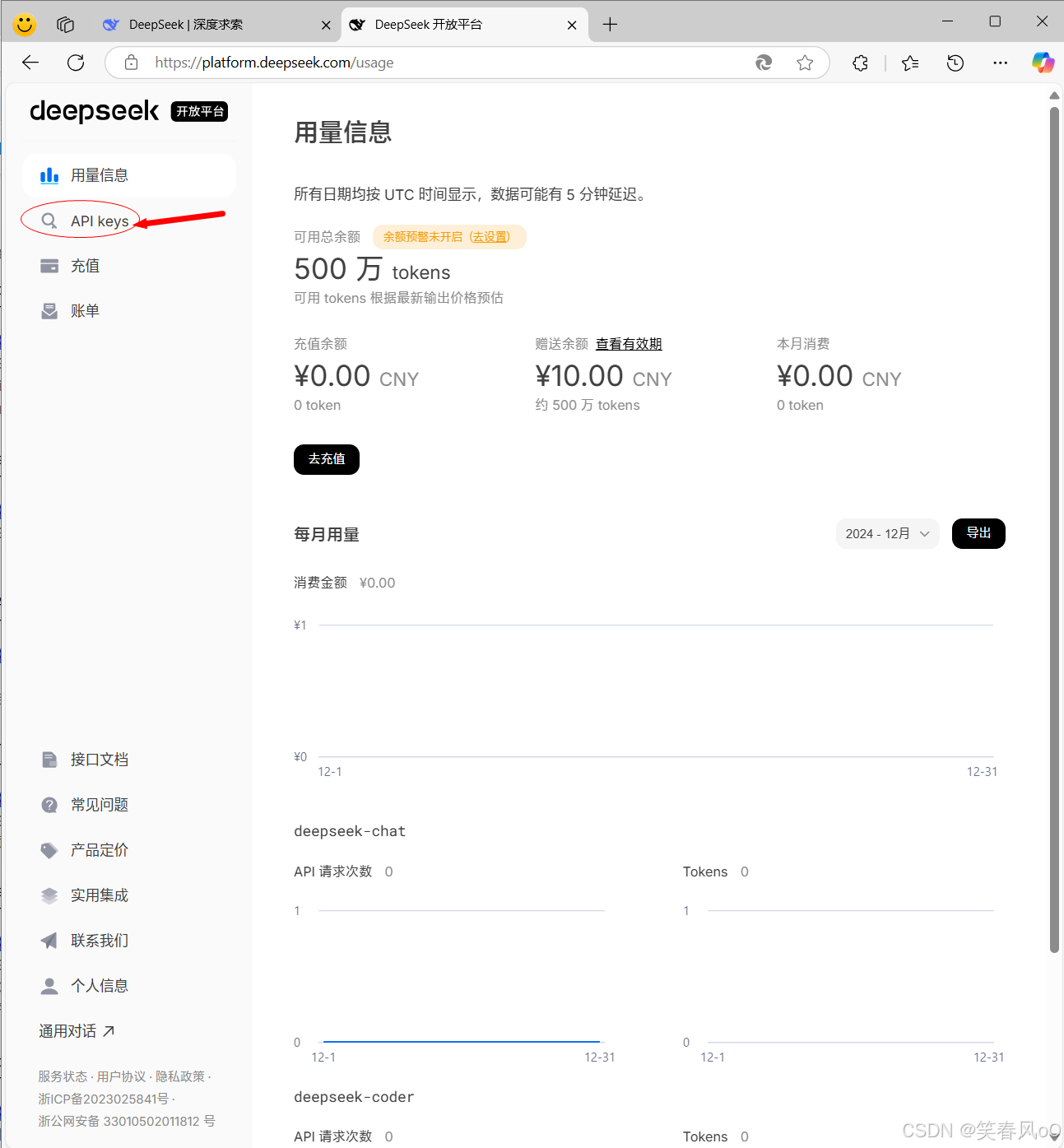Click the 去充值 black button
This screenshot has width=1064, height=1148.
[327, 459]
